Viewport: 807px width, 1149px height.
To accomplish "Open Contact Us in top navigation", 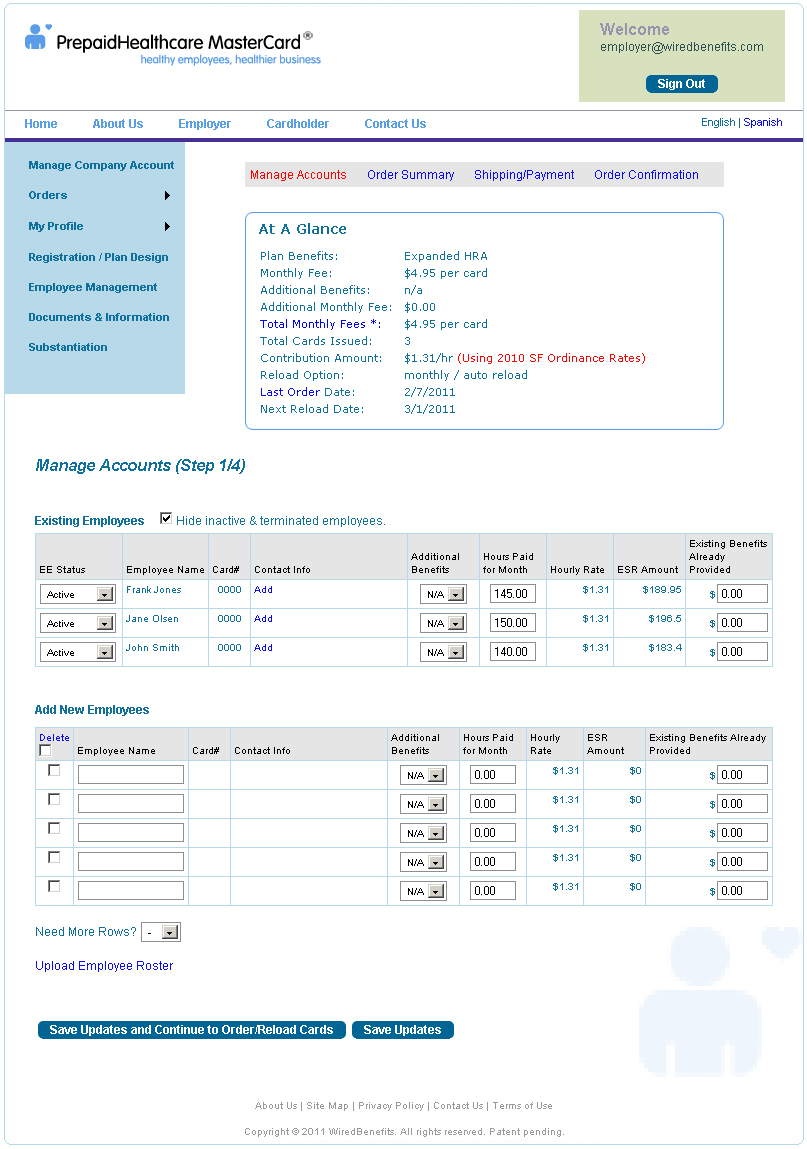I will pos(395,124).
